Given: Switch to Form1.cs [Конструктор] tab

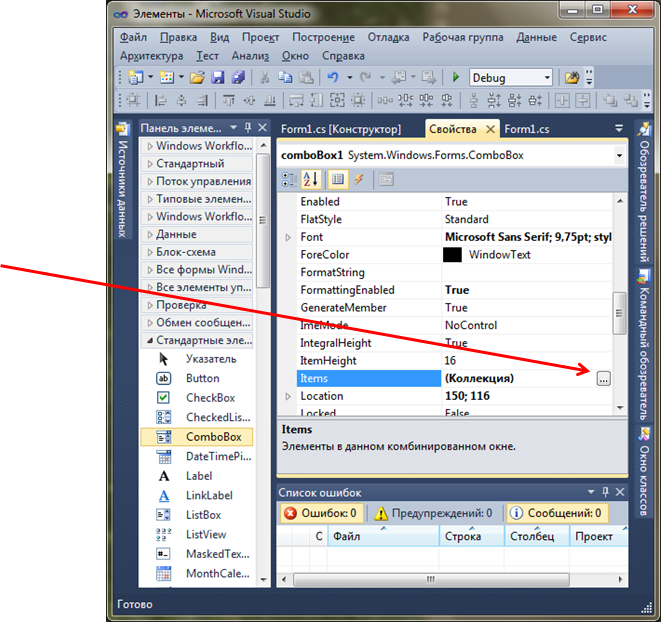Looking at the screenshot, I should 341,129.
